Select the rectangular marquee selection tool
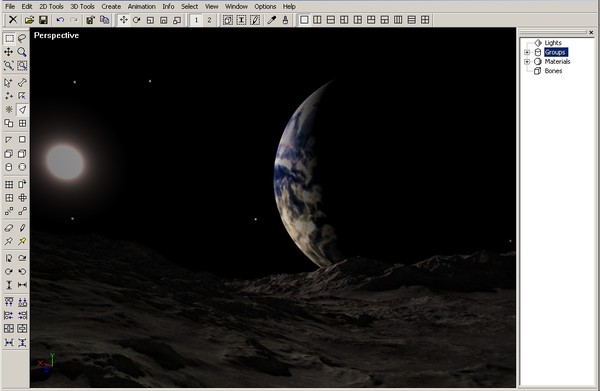Screen dimensions: 600x391 click(9, 38)
